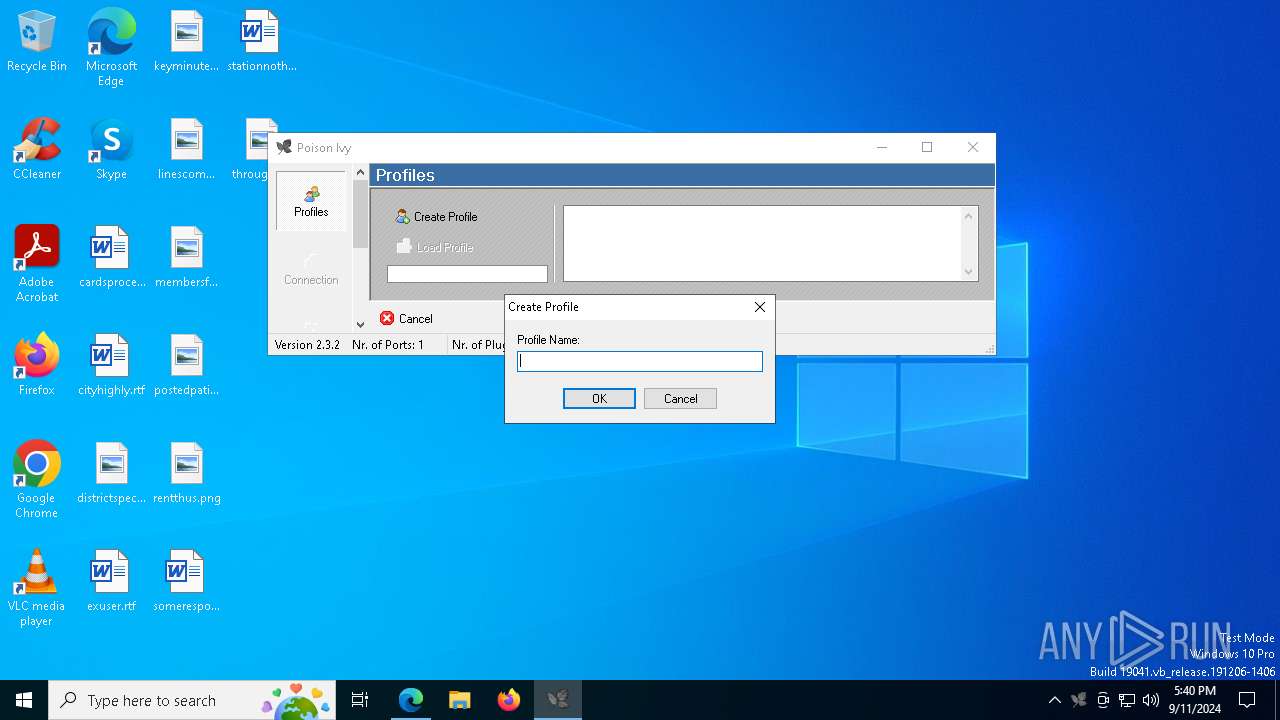Image resolution: width=1280 pixels, height=720 pixels.
Task: Select the membersf... image file icon
Action: pos(187,257)
